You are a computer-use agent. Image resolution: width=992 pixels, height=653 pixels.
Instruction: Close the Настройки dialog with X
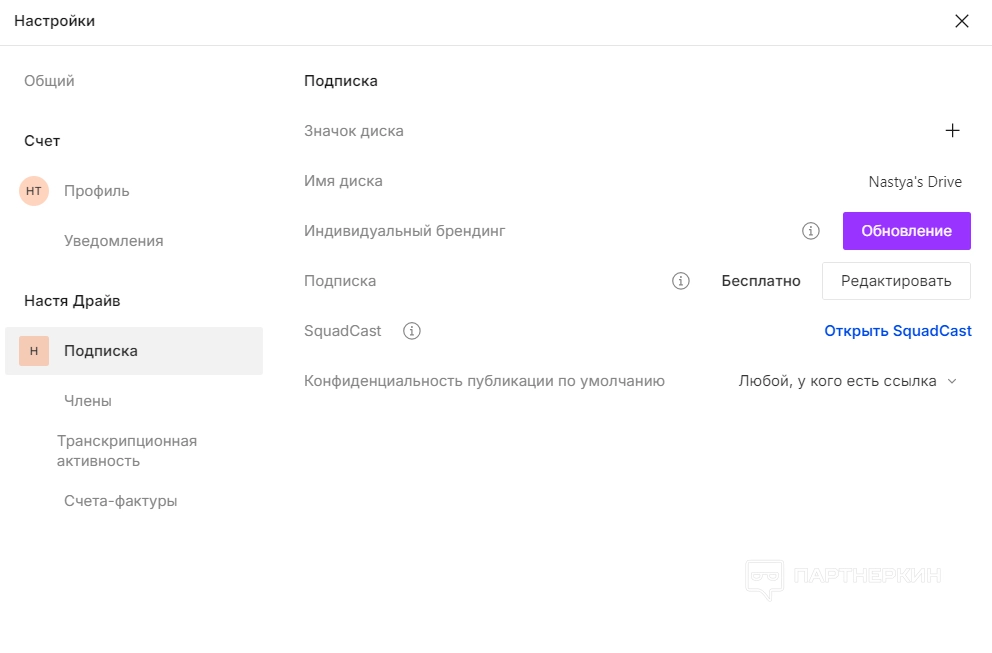click(962, 21)
